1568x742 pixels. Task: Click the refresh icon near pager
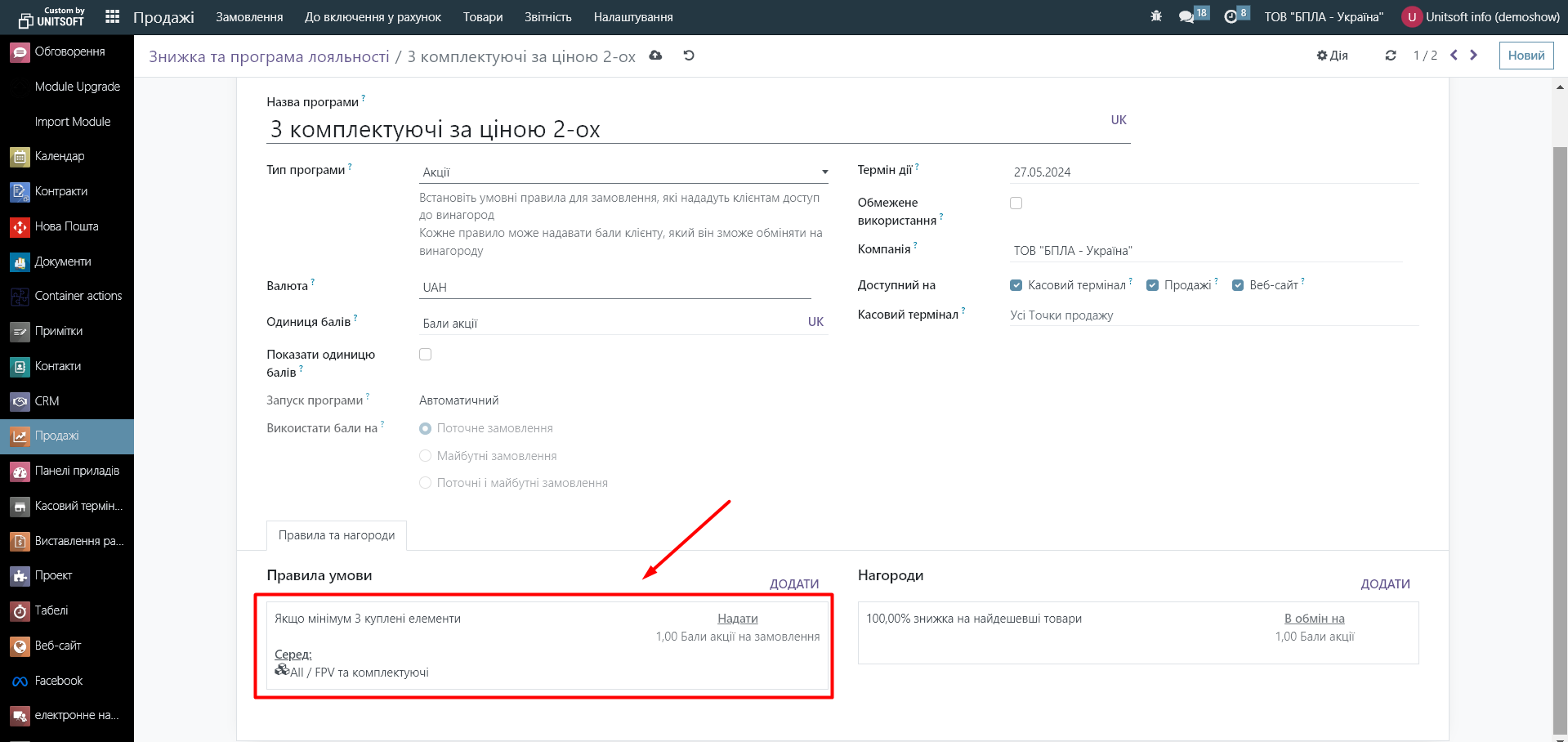coord(1391,56)
